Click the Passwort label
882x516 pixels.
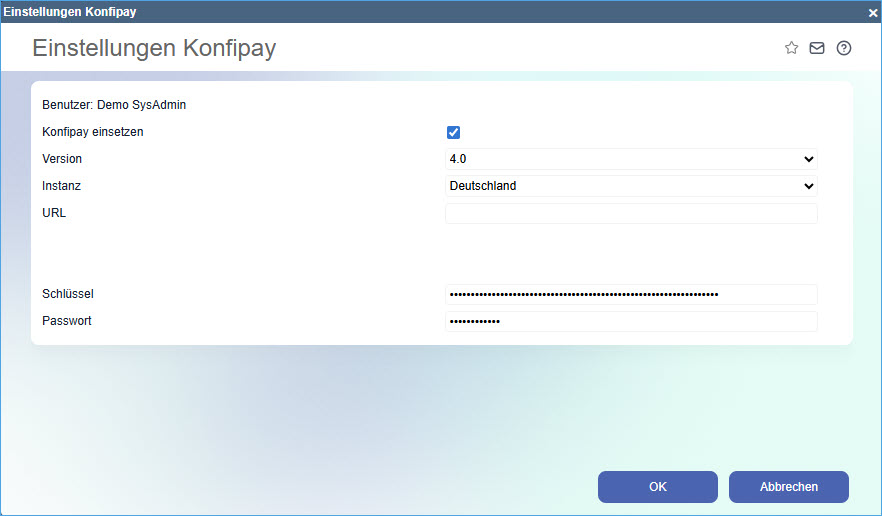click(x=67, y=321)
